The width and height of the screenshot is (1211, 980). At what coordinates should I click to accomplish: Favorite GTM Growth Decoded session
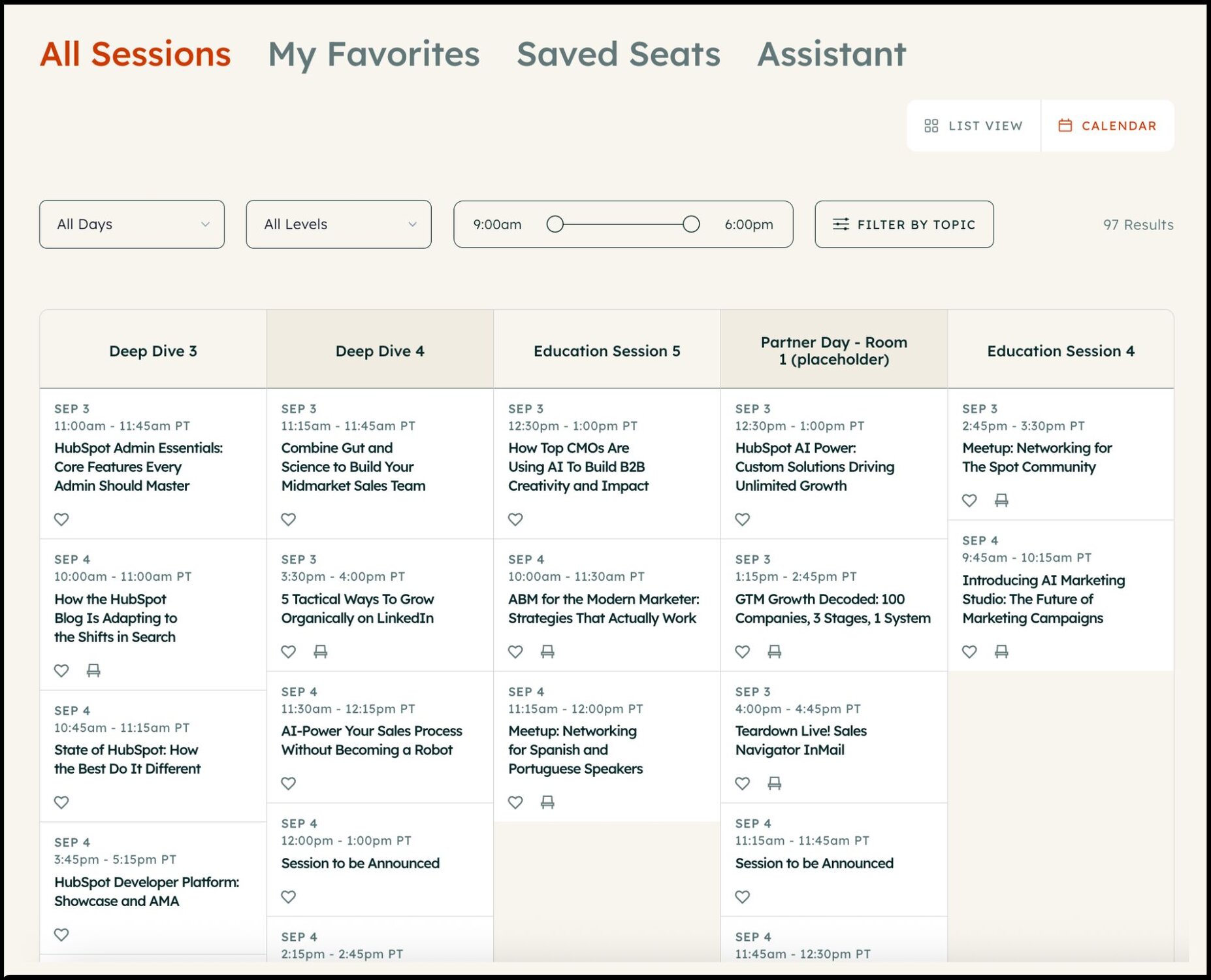[x=742, y=651]
